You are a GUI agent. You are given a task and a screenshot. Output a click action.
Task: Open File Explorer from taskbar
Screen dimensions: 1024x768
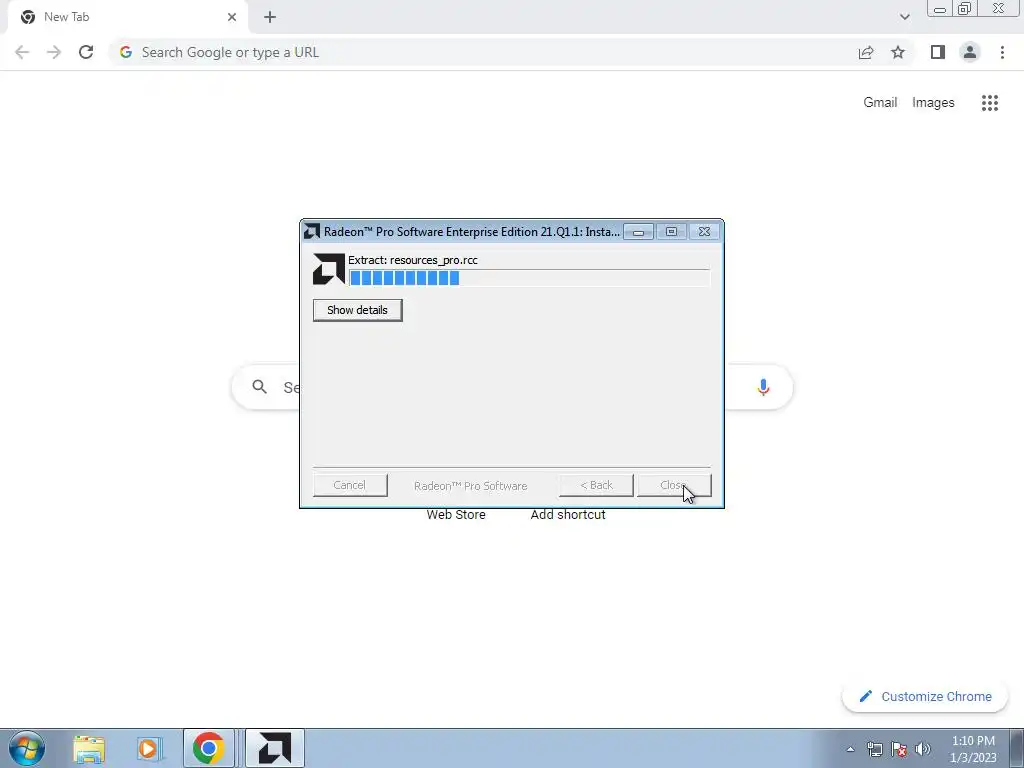[89, 748]
